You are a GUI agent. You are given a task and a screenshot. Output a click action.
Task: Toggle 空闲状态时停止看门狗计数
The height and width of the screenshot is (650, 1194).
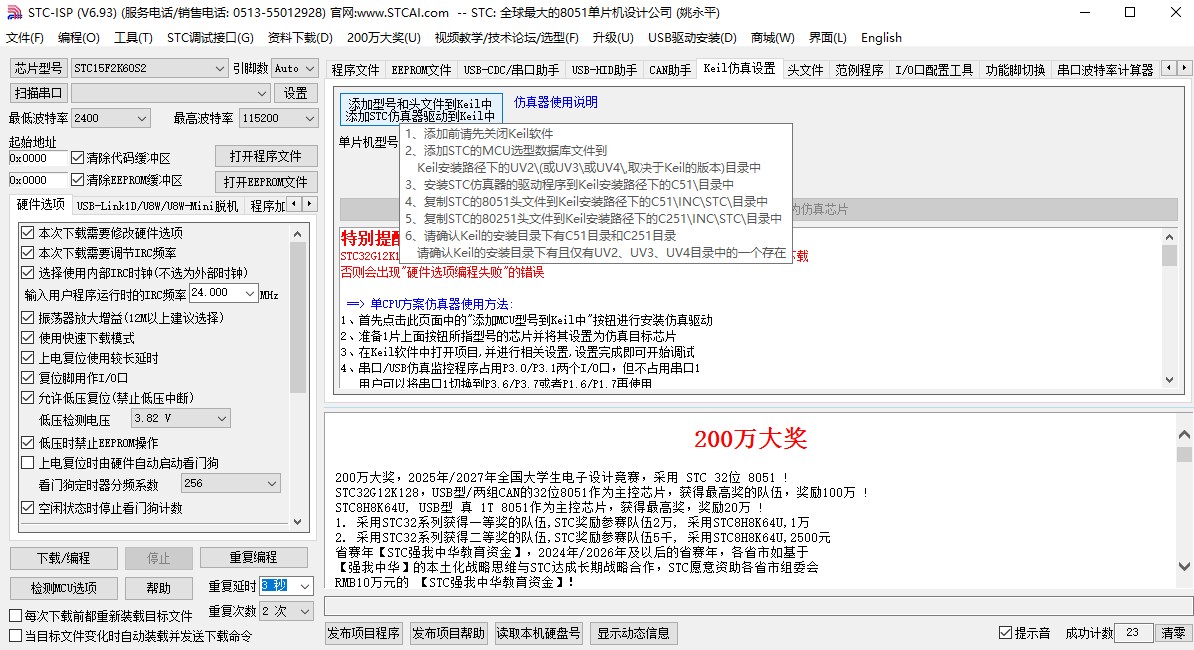tap(28, 508)
